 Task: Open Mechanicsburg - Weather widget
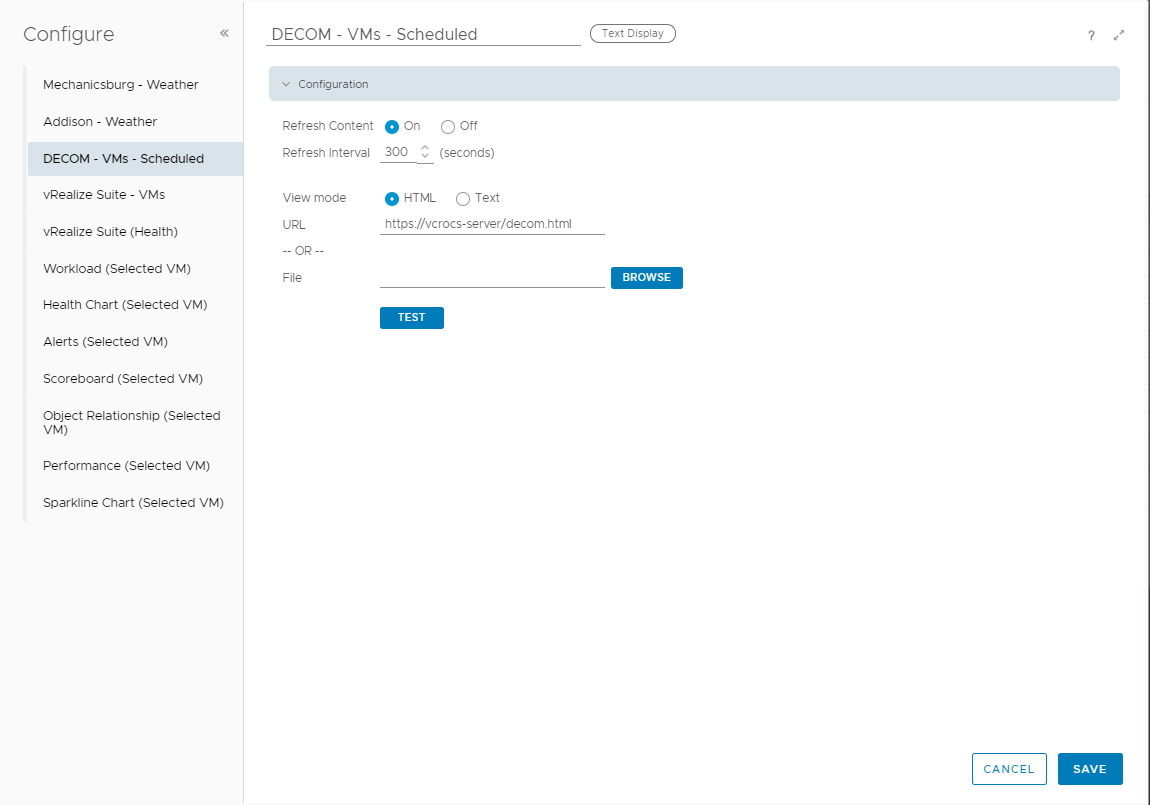click(121, 85)
